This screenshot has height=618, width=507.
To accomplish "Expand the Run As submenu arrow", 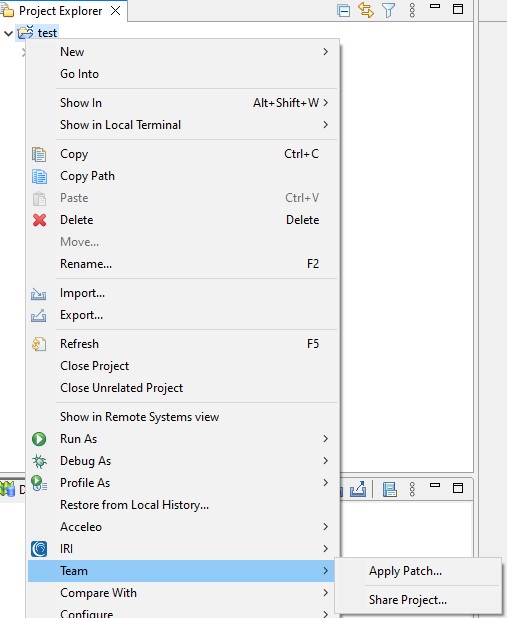I will [326, 439].
